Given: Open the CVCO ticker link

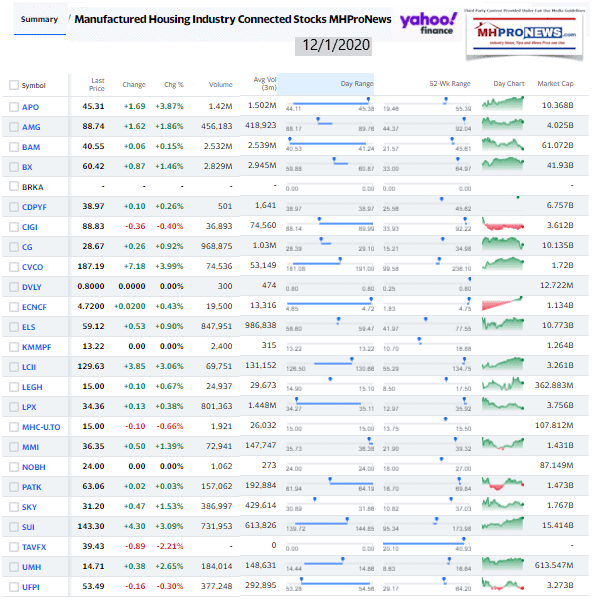Looking at the screenshot, I should coord(32,267).
